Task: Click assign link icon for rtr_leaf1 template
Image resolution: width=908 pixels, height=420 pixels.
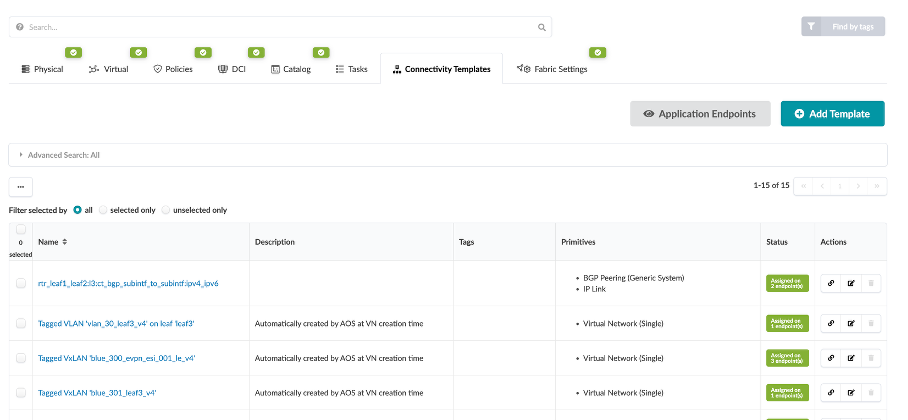Action: tap(829, 283)
